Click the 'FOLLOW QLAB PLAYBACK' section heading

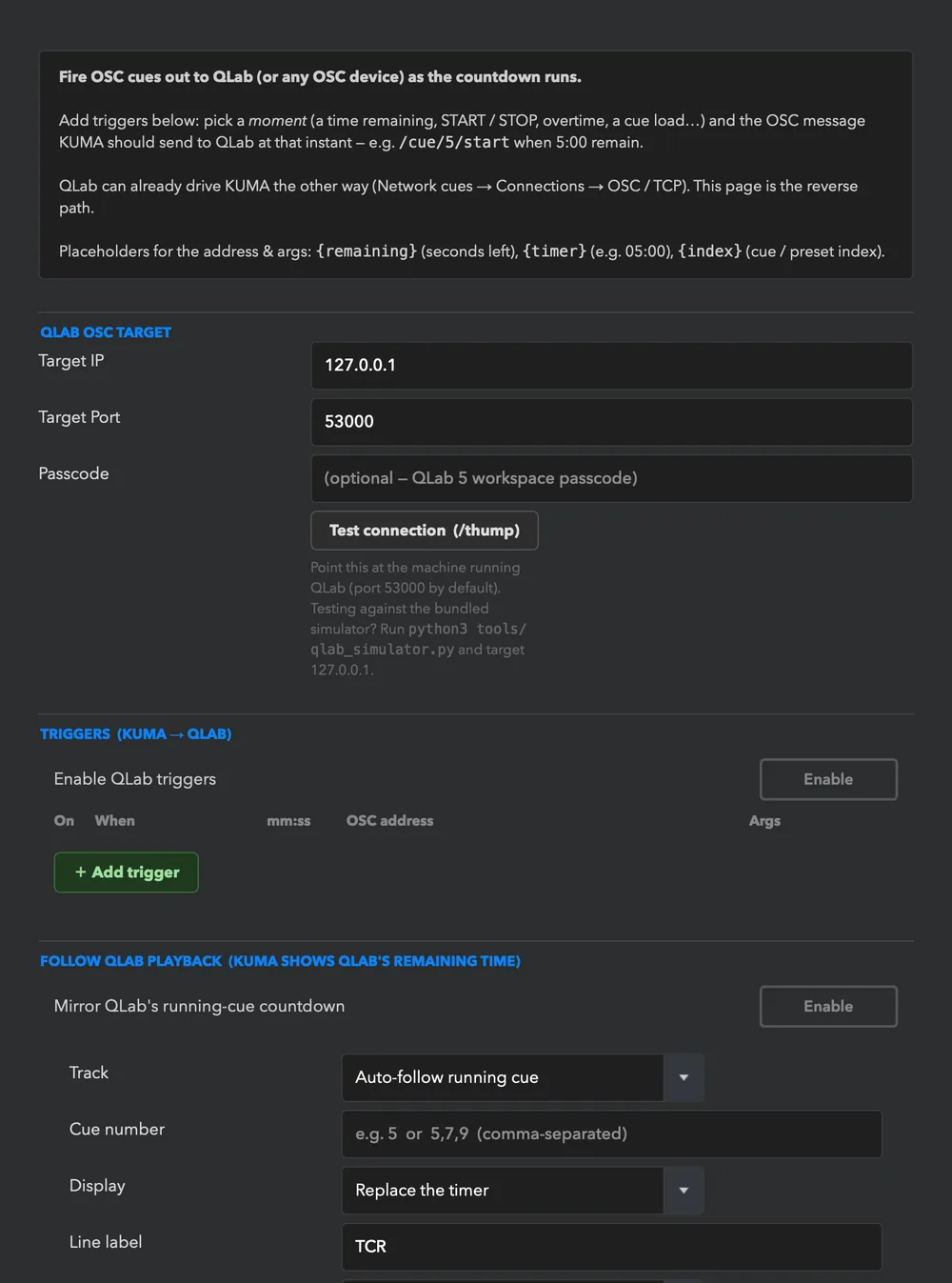pyautogui.click(x=280, y=961)
